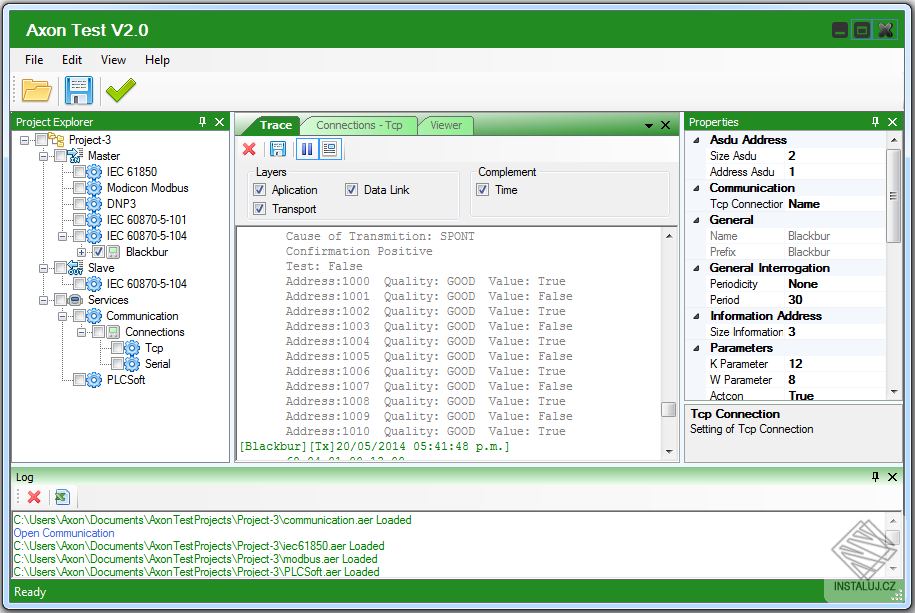915x613 pixels.
Task: Pin the Project Explorer panel
Action: (x=202, y=121)
